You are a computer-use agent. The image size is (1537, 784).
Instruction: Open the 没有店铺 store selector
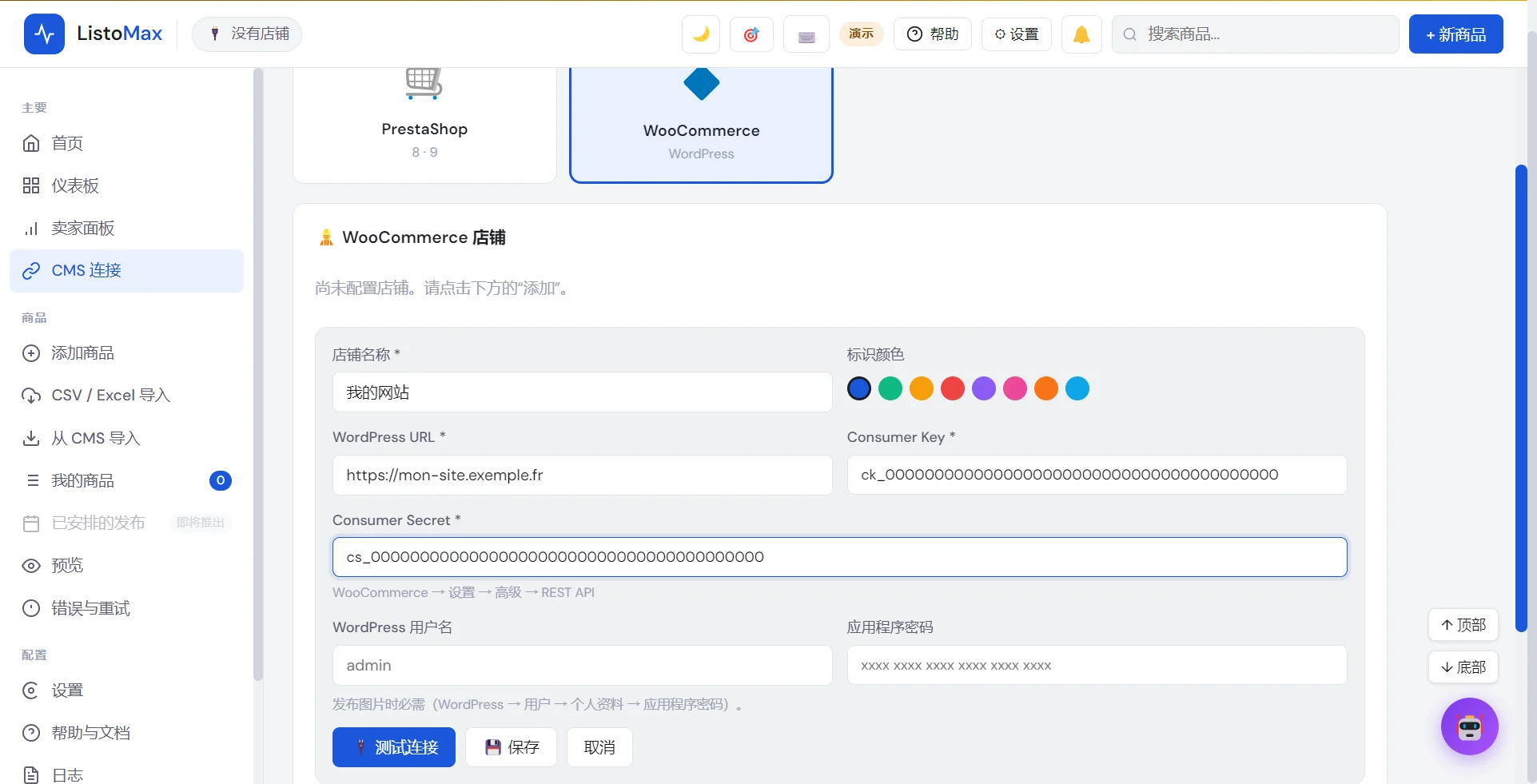(x=247, y=34)
